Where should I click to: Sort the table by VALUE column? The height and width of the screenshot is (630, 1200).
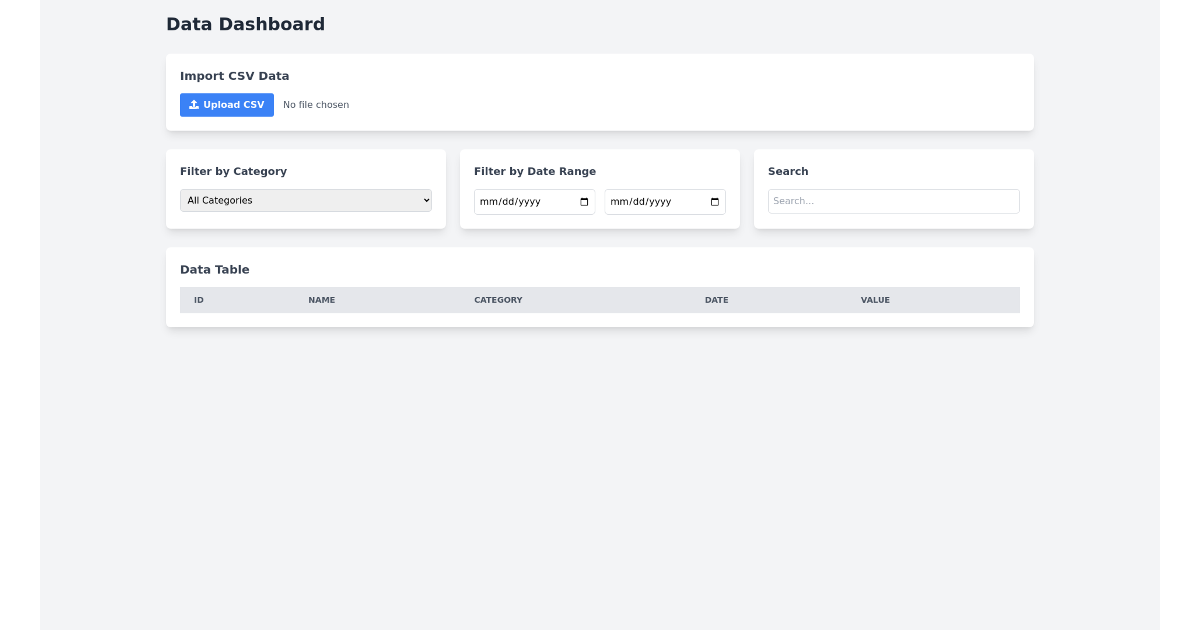pyautogui.click(x=875, y=299)
